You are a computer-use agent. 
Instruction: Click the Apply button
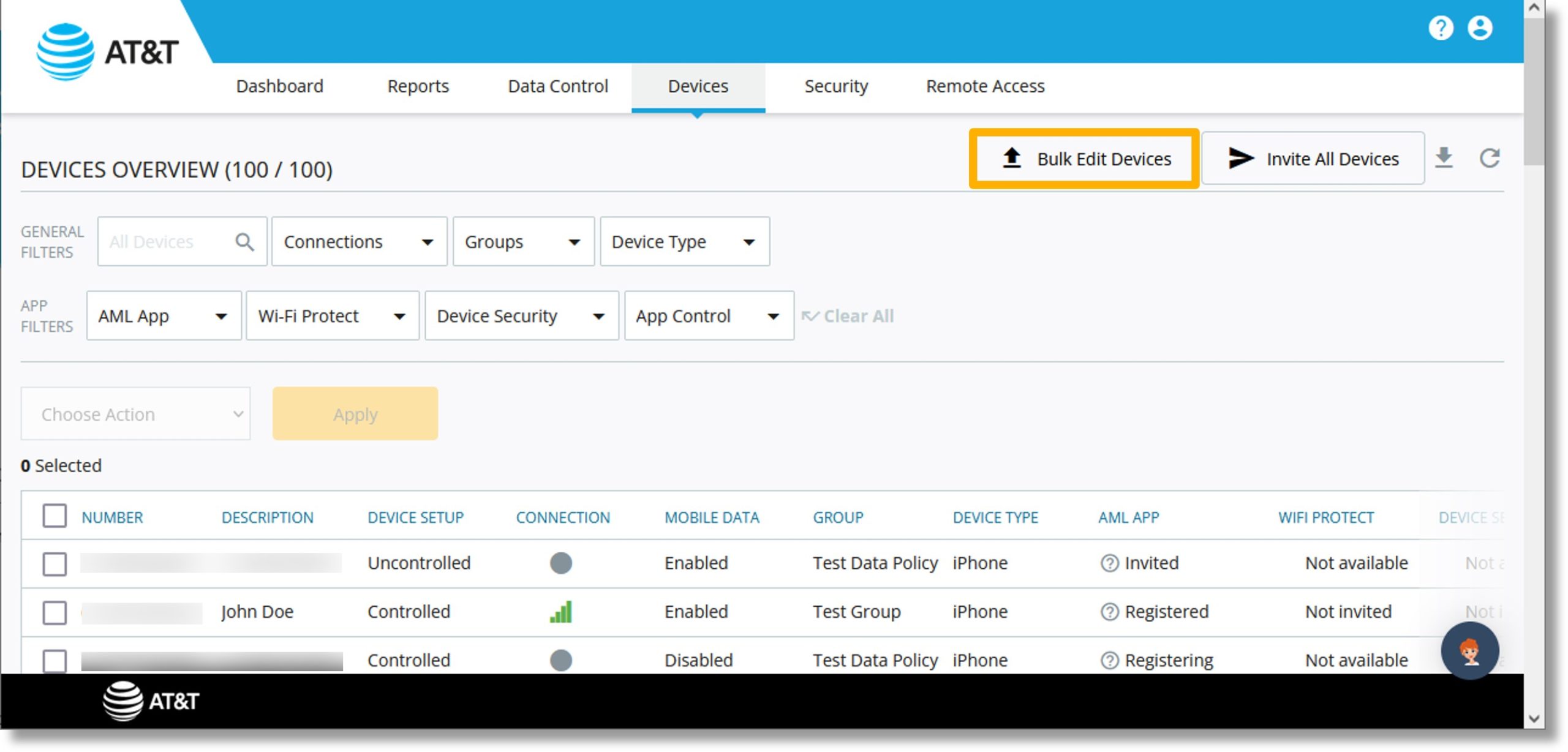355,413
